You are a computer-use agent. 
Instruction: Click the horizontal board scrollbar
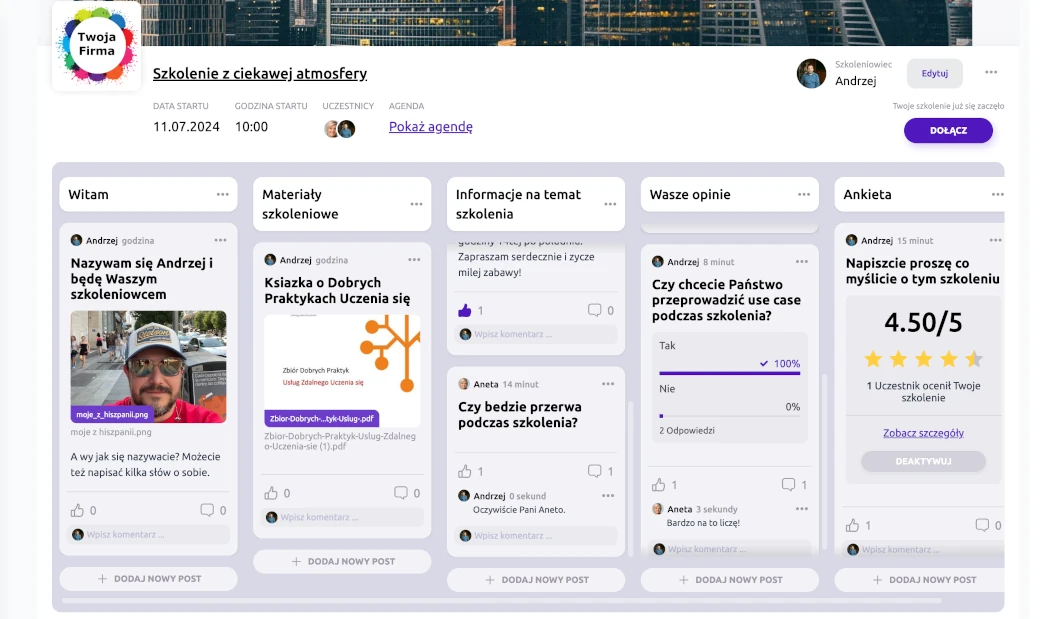[x=502, y=601]
